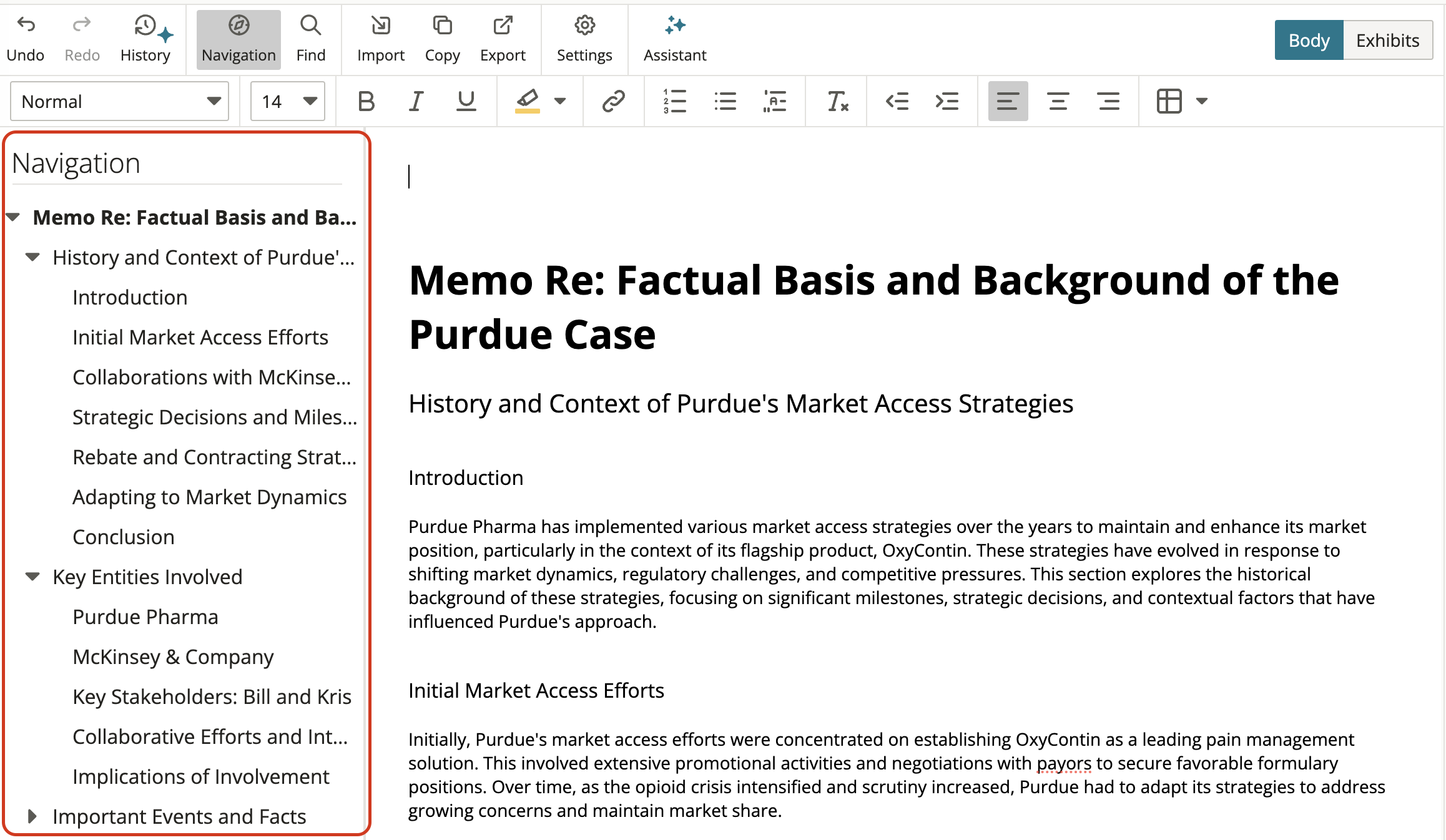Navigate to Conclusion section
Screen dimensions: 1446x840
point(124,537)
